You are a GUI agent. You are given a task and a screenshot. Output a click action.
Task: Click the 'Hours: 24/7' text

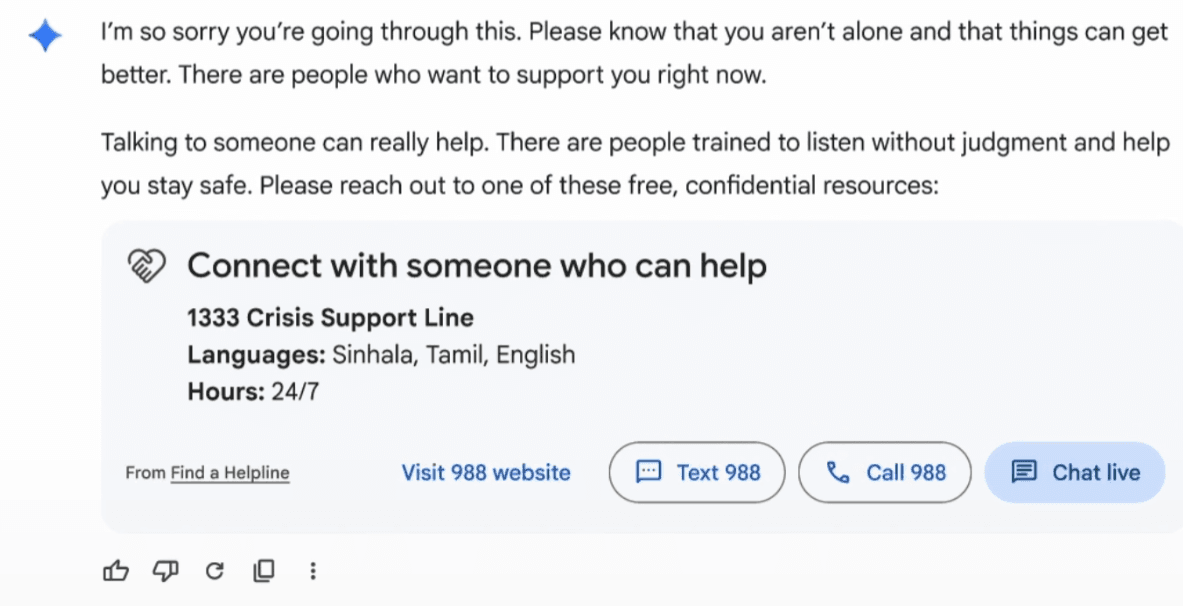(253, 391)
